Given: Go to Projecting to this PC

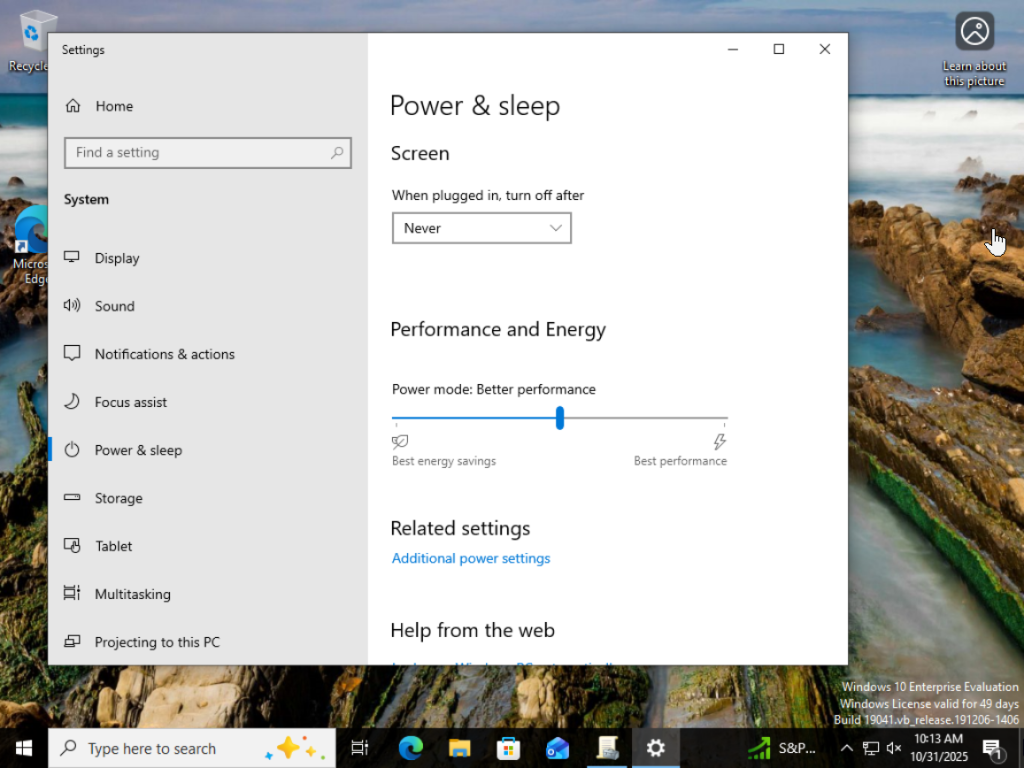Looking at the screenshot, I should tap(157, 642).
